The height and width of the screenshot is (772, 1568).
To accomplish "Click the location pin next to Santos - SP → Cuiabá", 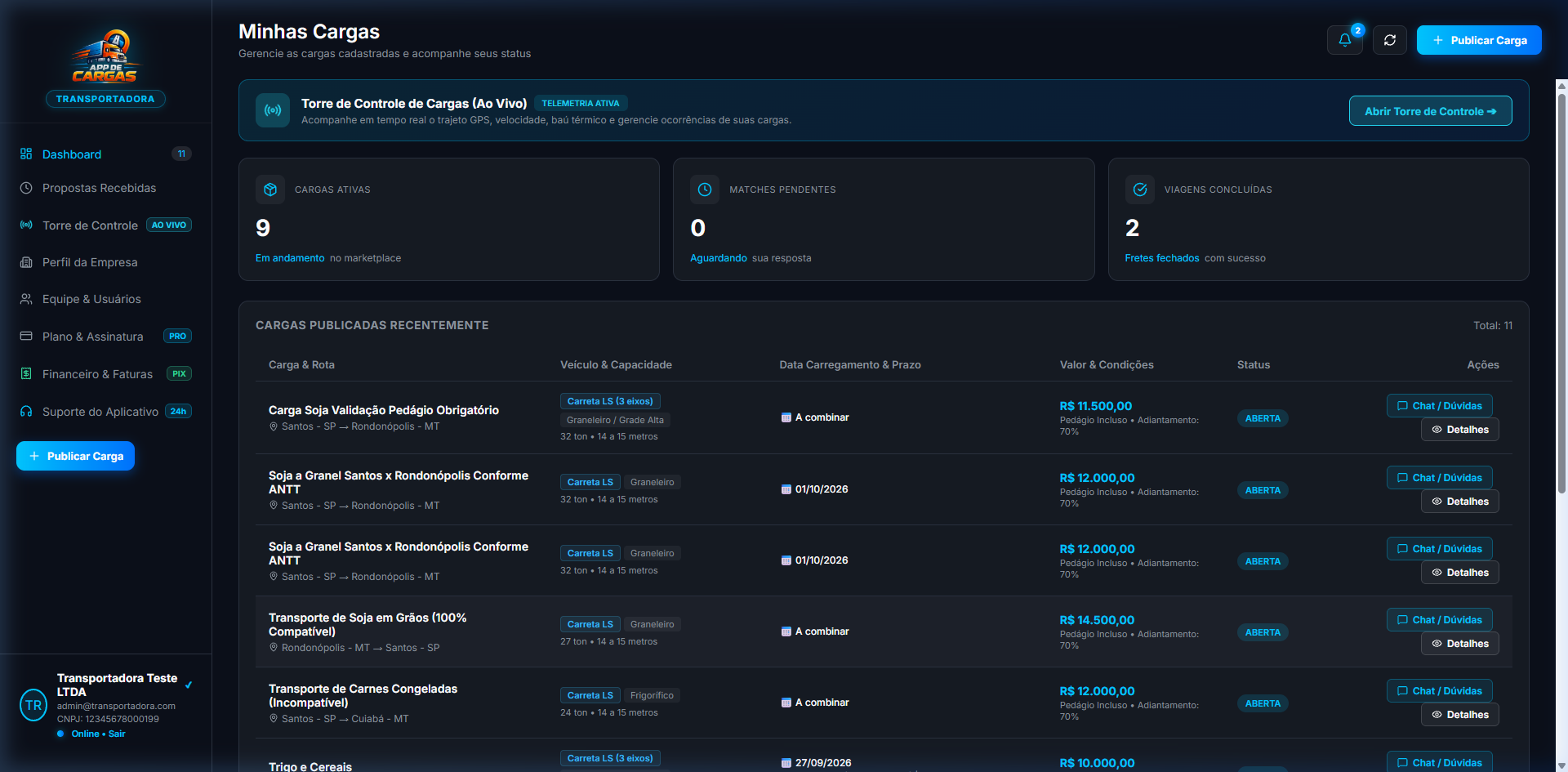I will [274, 719].
